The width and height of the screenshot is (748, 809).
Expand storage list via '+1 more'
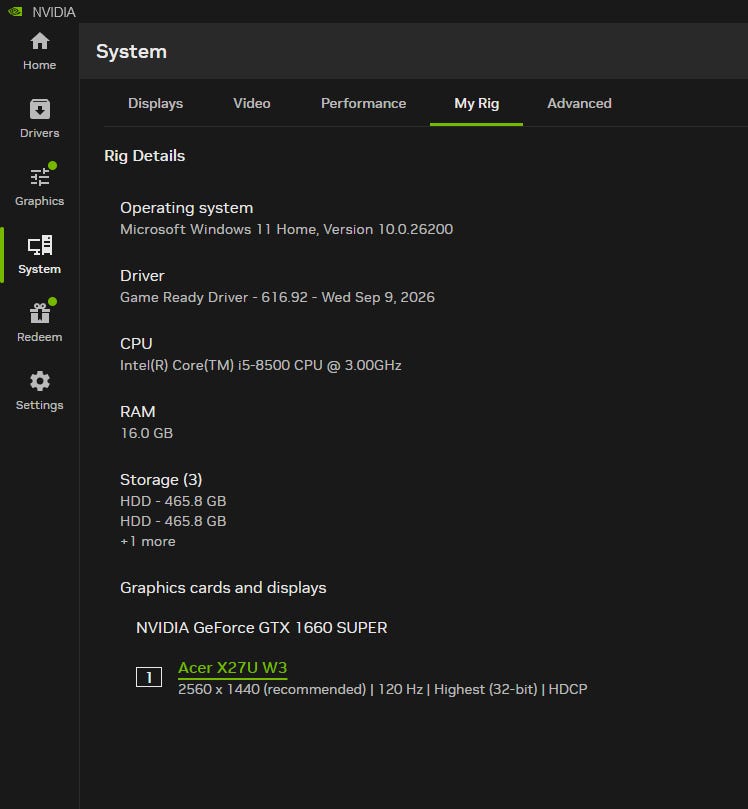click(148, 541)
